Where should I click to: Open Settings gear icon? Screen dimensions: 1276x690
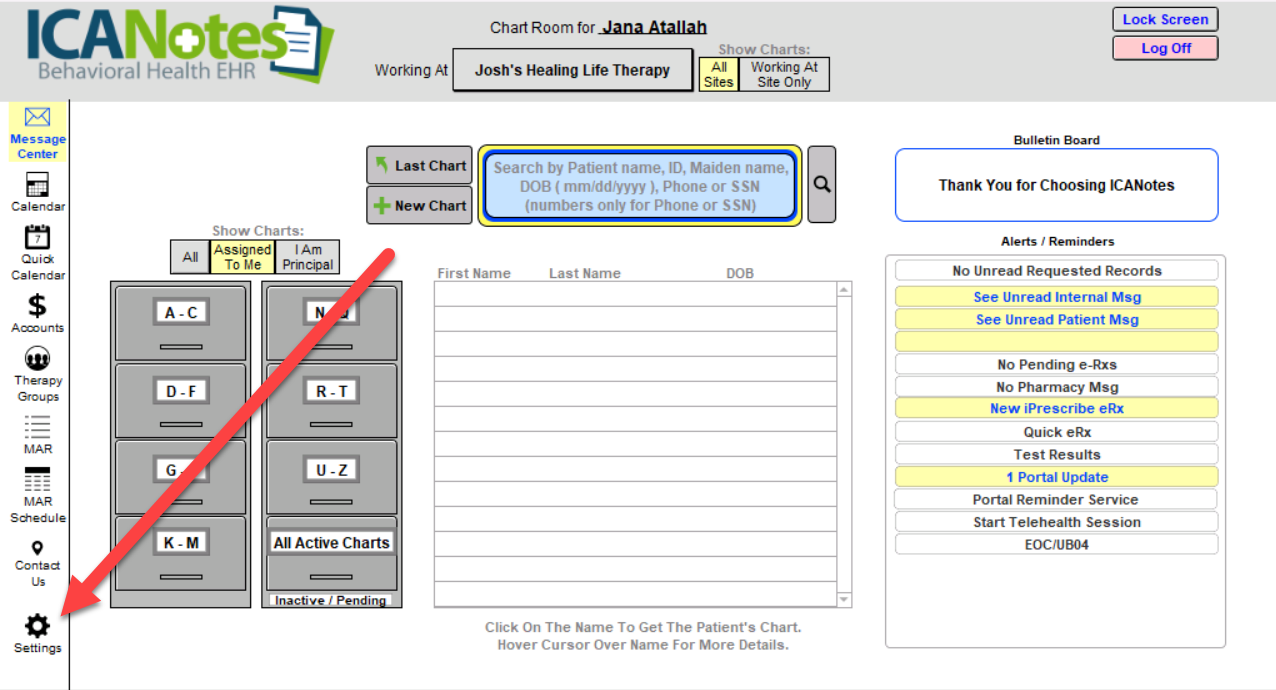37,627
